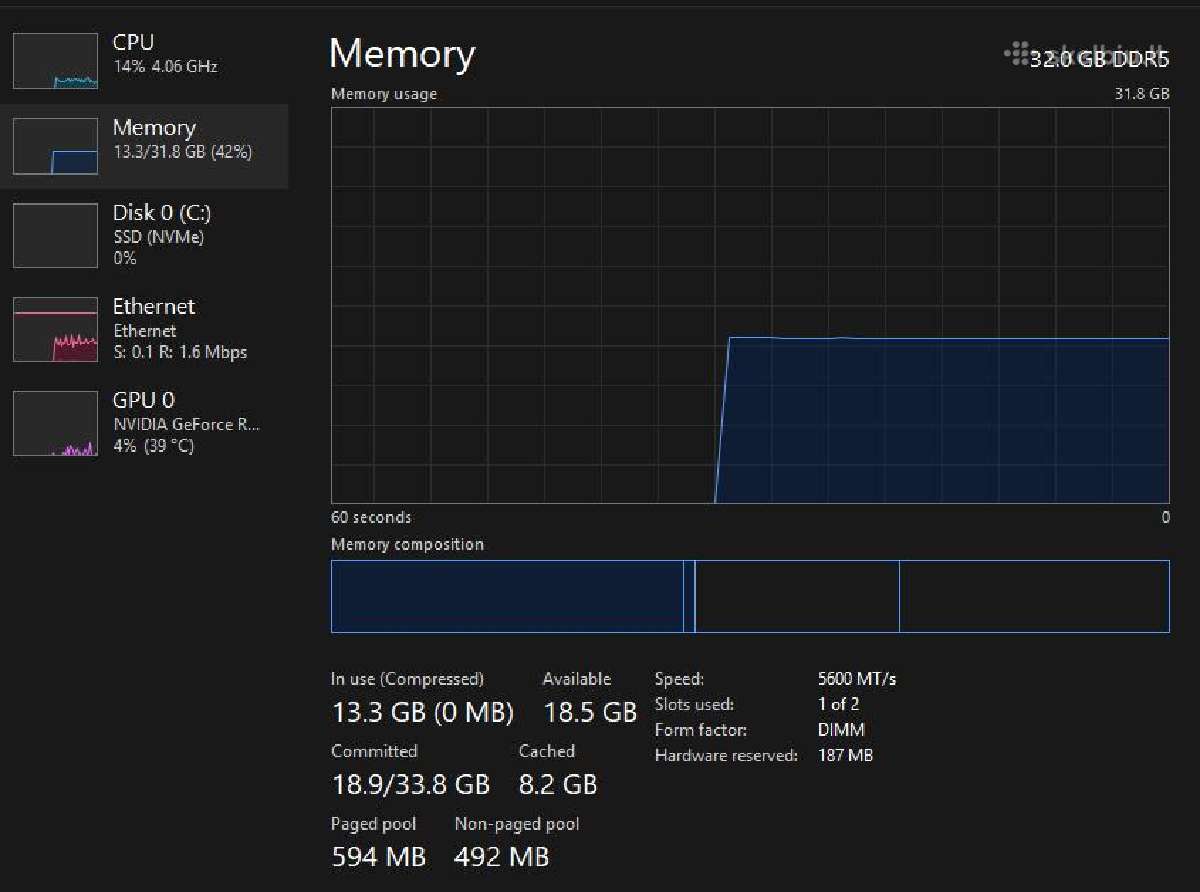Click the "DIMM" form factor value
Viewport: 1200px width, 892px height.
pyautogui.click(x=841, y=730)
